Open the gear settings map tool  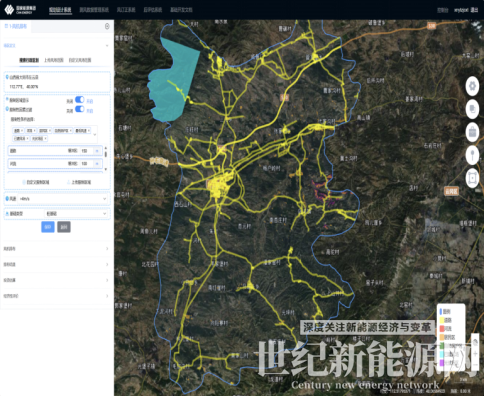[472, 86]
